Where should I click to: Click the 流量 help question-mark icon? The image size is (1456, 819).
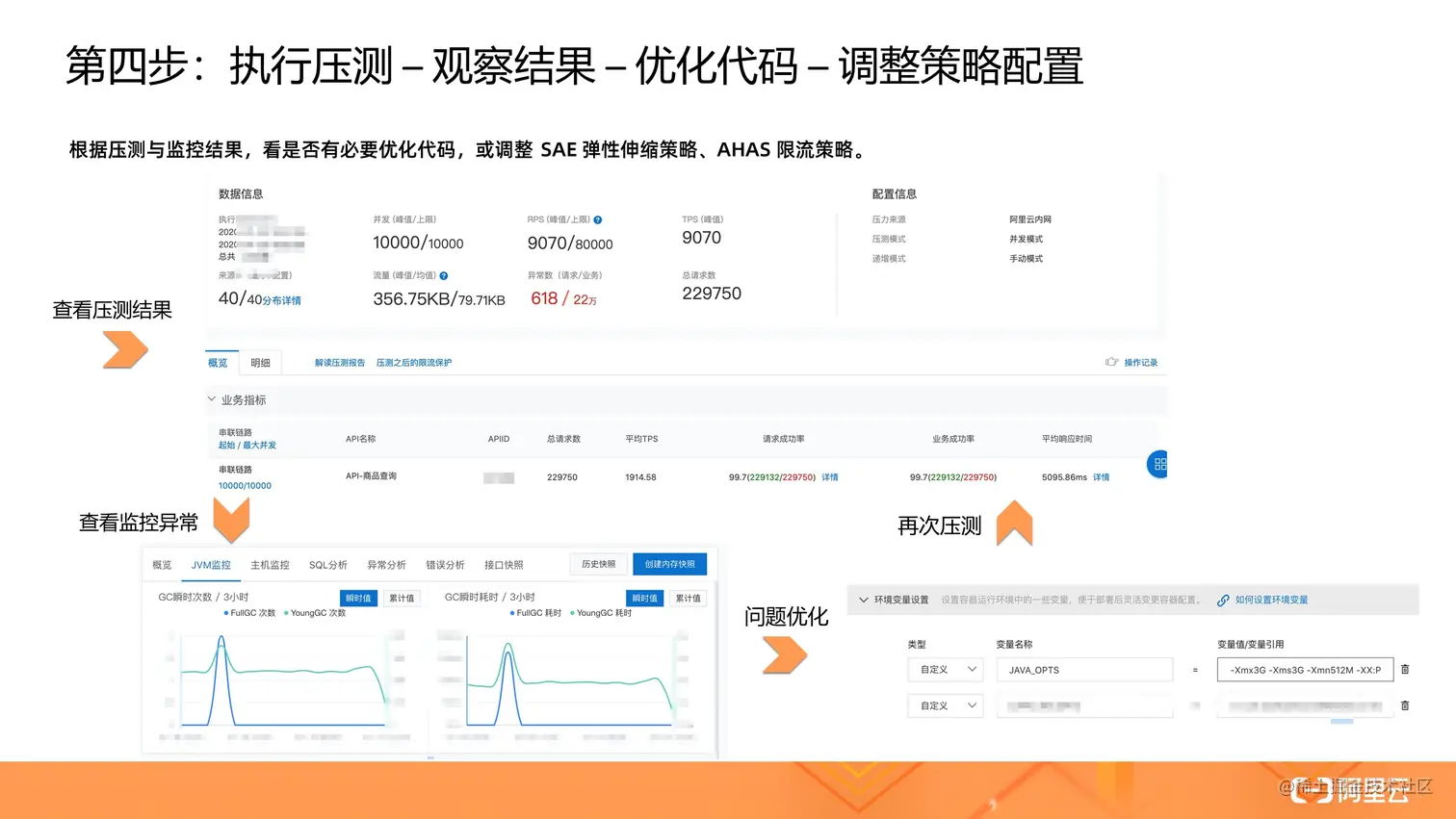pos(444,275)
